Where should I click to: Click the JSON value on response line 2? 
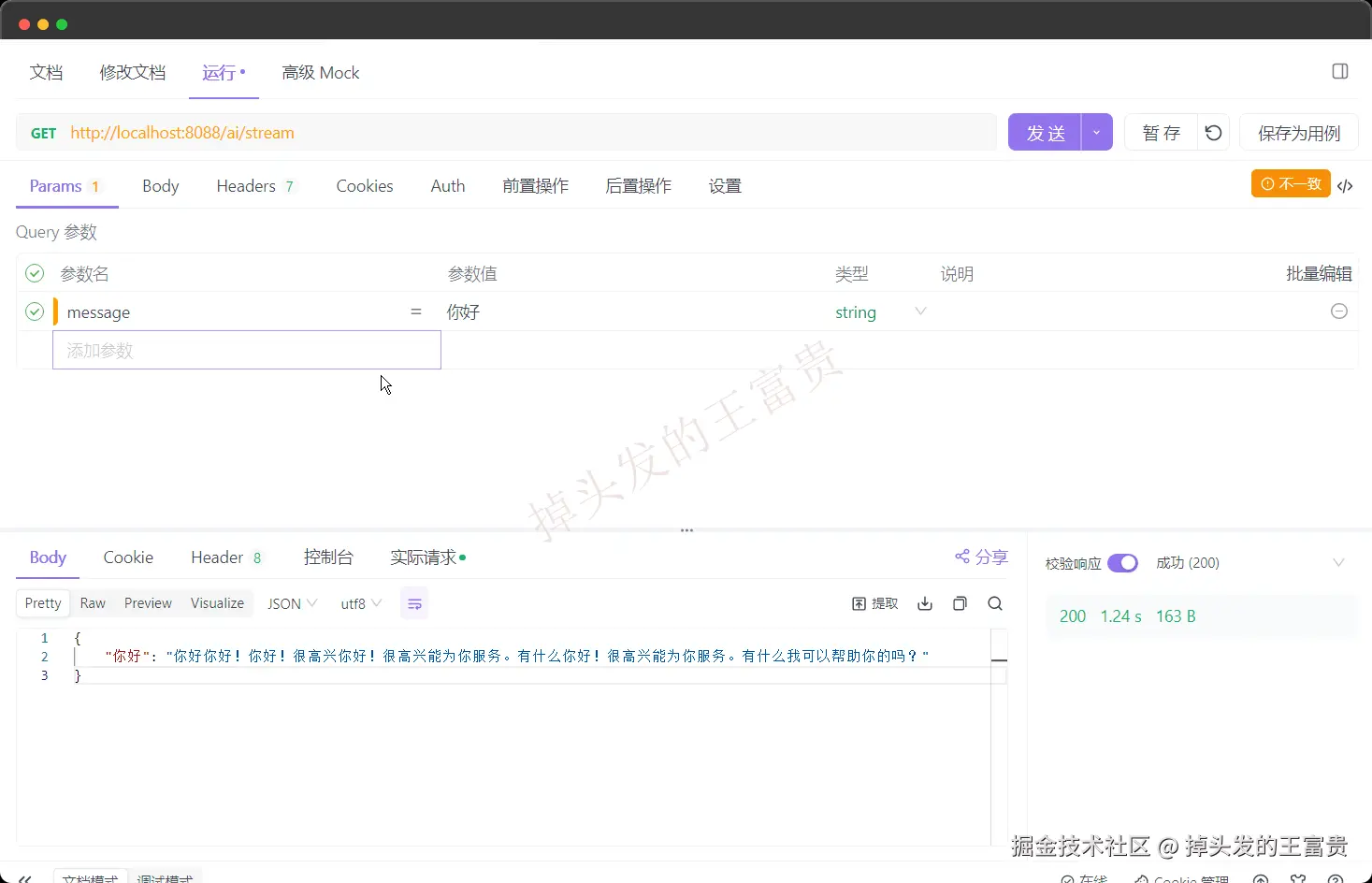(x=547, y=657)
